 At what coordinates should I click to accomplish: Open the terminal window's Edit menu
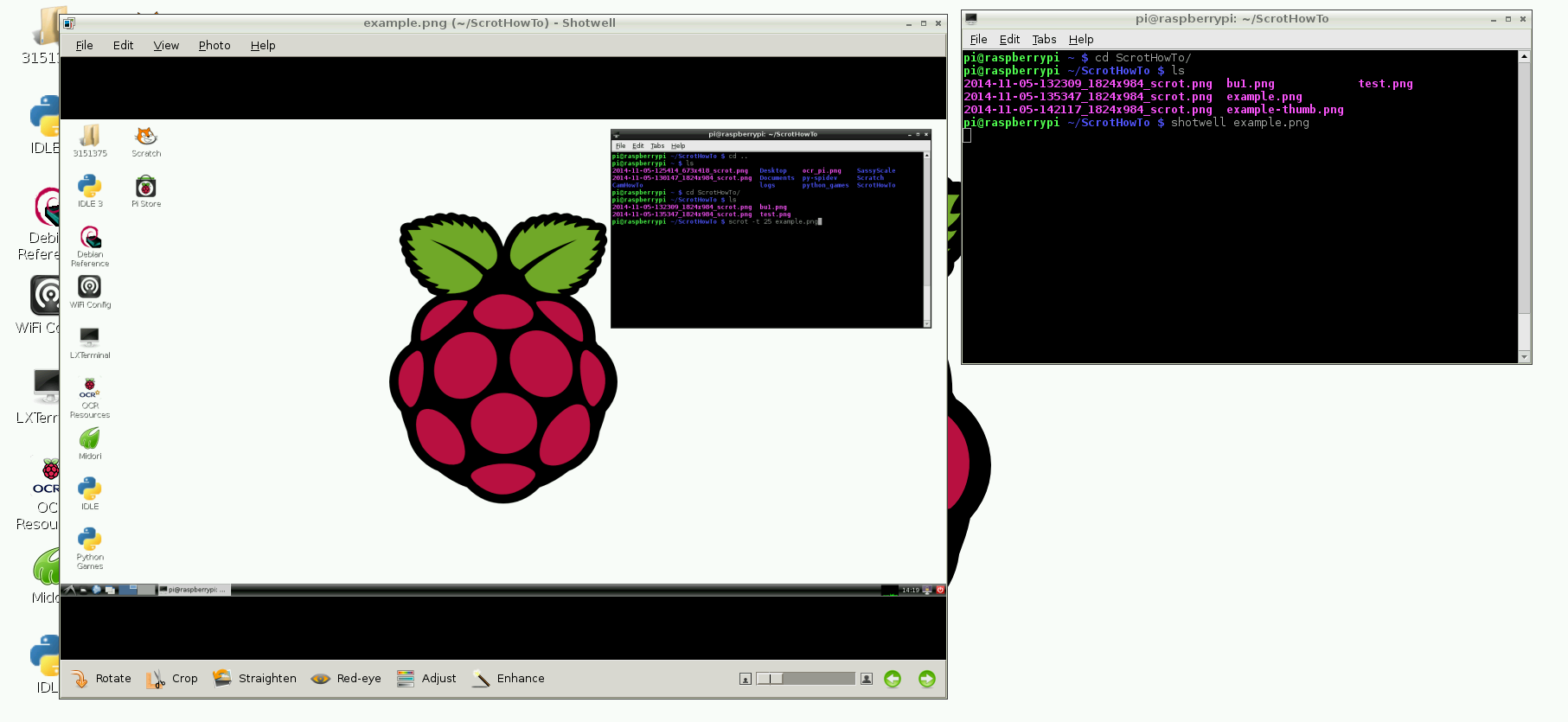point(1009,40)
